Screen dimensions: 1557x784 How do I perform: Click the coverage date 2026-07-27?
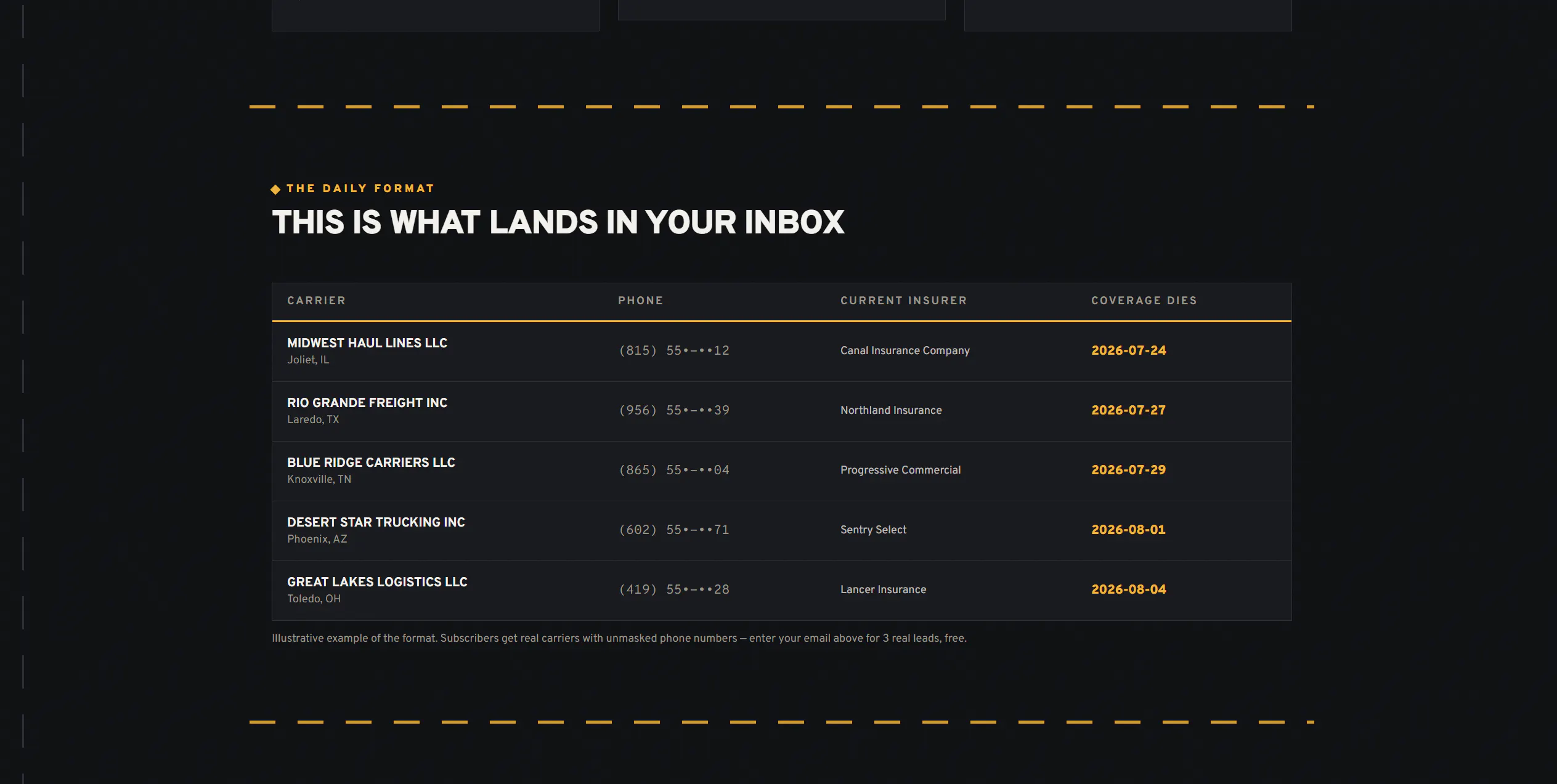tap(1129, 410)
